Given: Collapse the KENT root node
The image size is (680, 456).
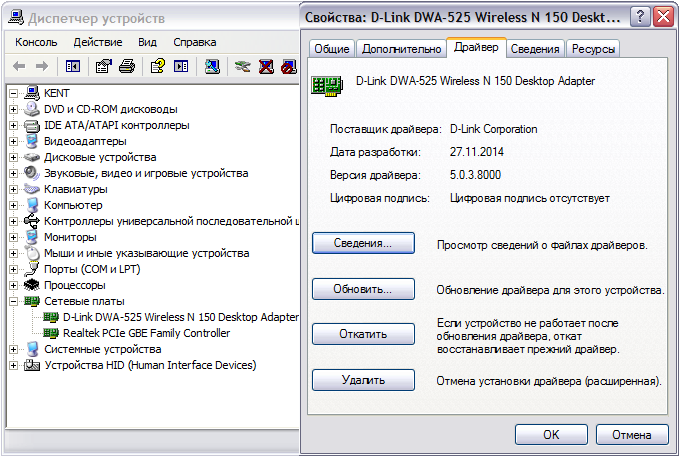Looking at the screenshot, I should [x=13, y=93].
